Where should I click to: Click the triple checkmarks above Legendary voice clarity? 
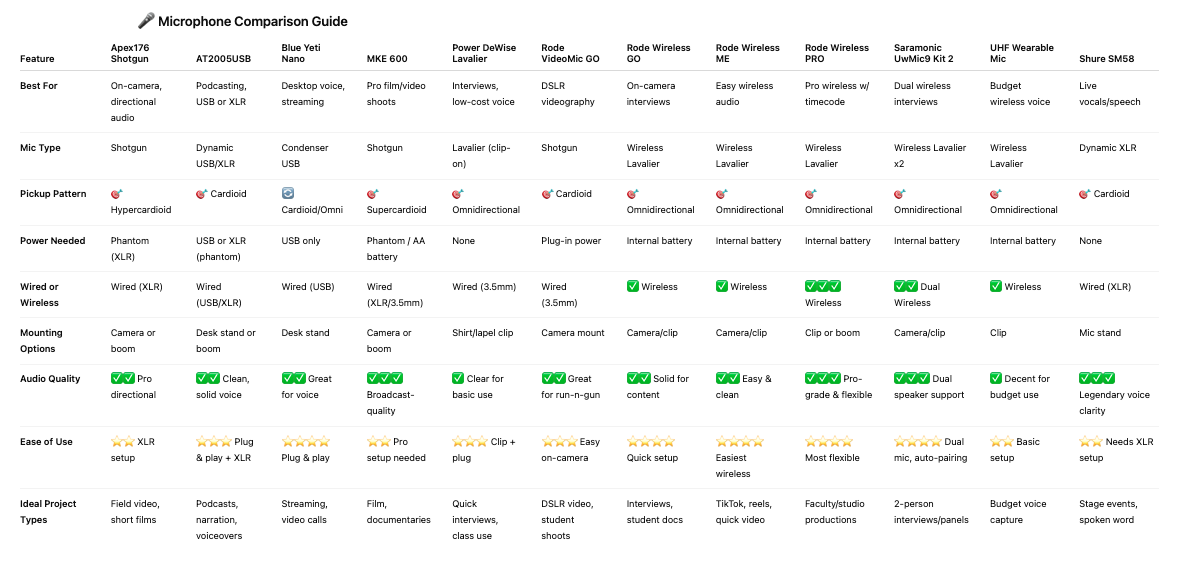pos(1098,378)
